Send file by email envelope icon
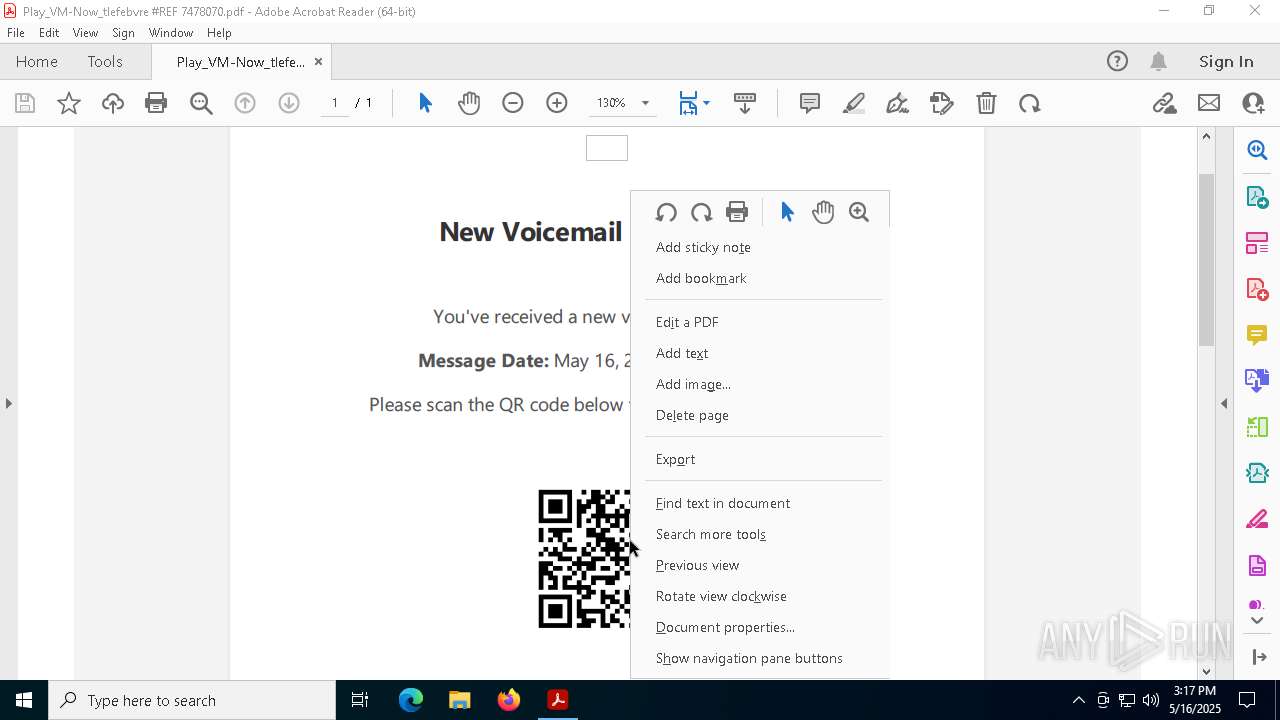The height and width of the screenshot is (720, 1280). 1209,103
